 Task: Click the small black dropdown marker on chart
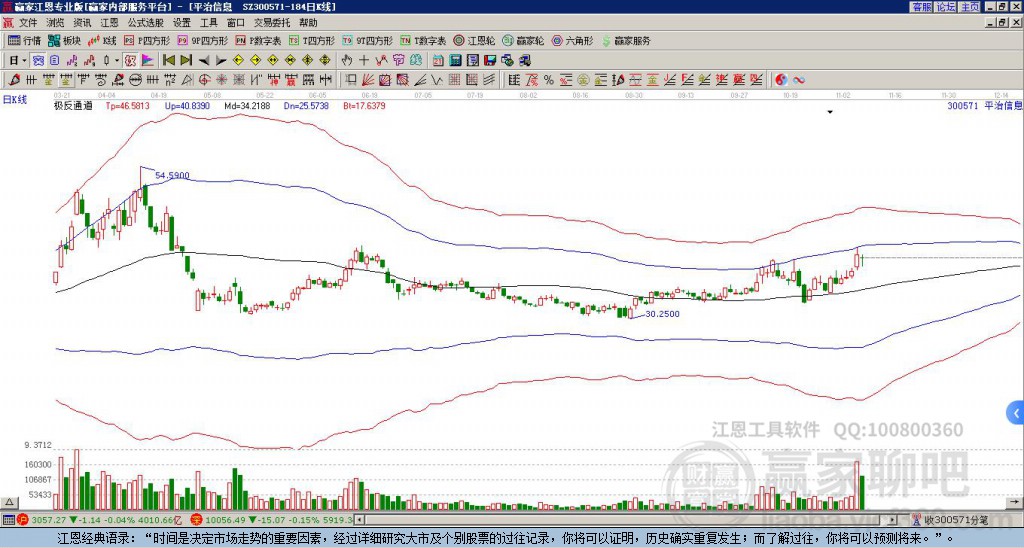click(829, 112)
